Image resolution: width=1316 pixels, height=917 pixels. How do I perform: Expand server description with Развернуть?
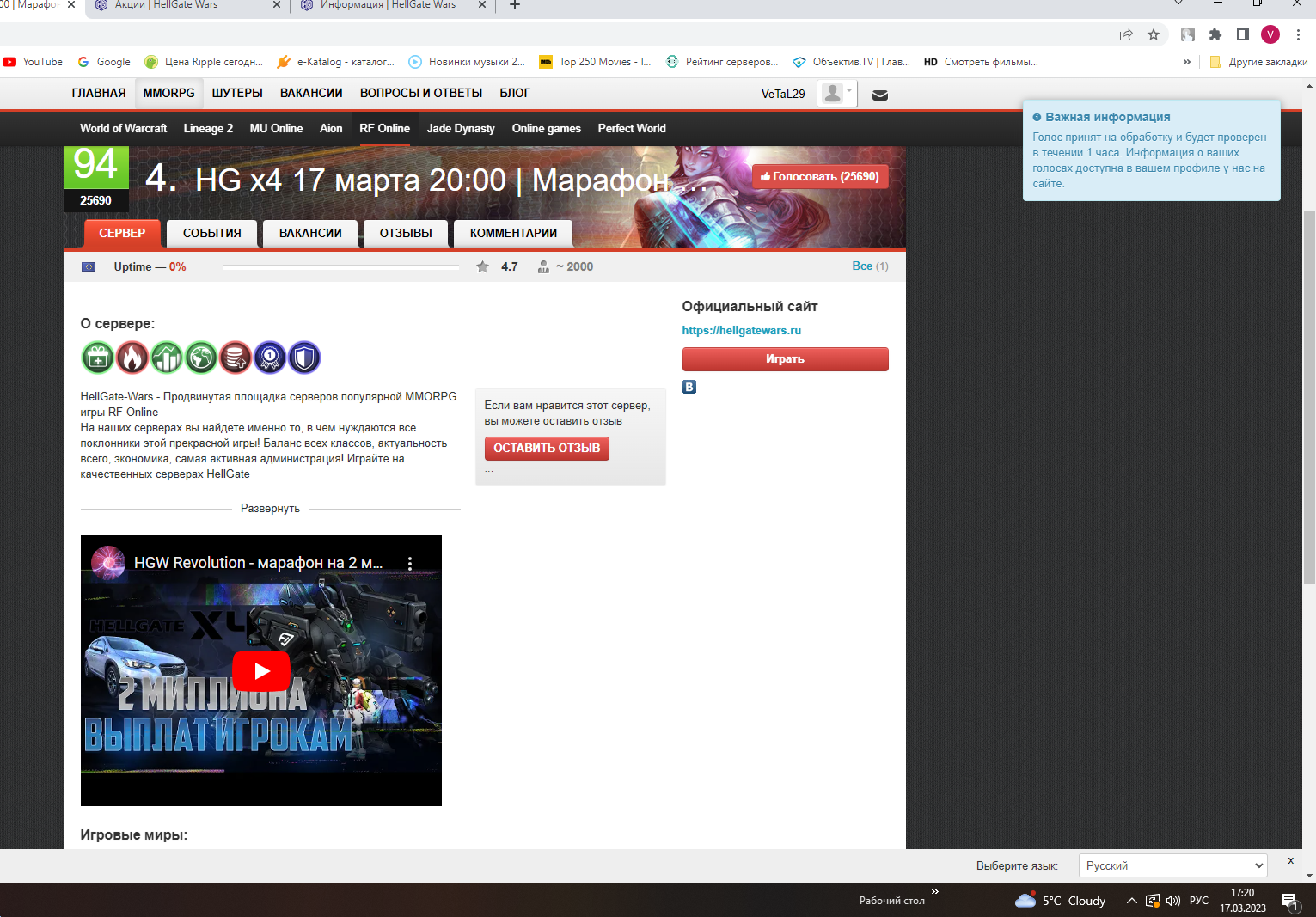click(x=270, y=509)
